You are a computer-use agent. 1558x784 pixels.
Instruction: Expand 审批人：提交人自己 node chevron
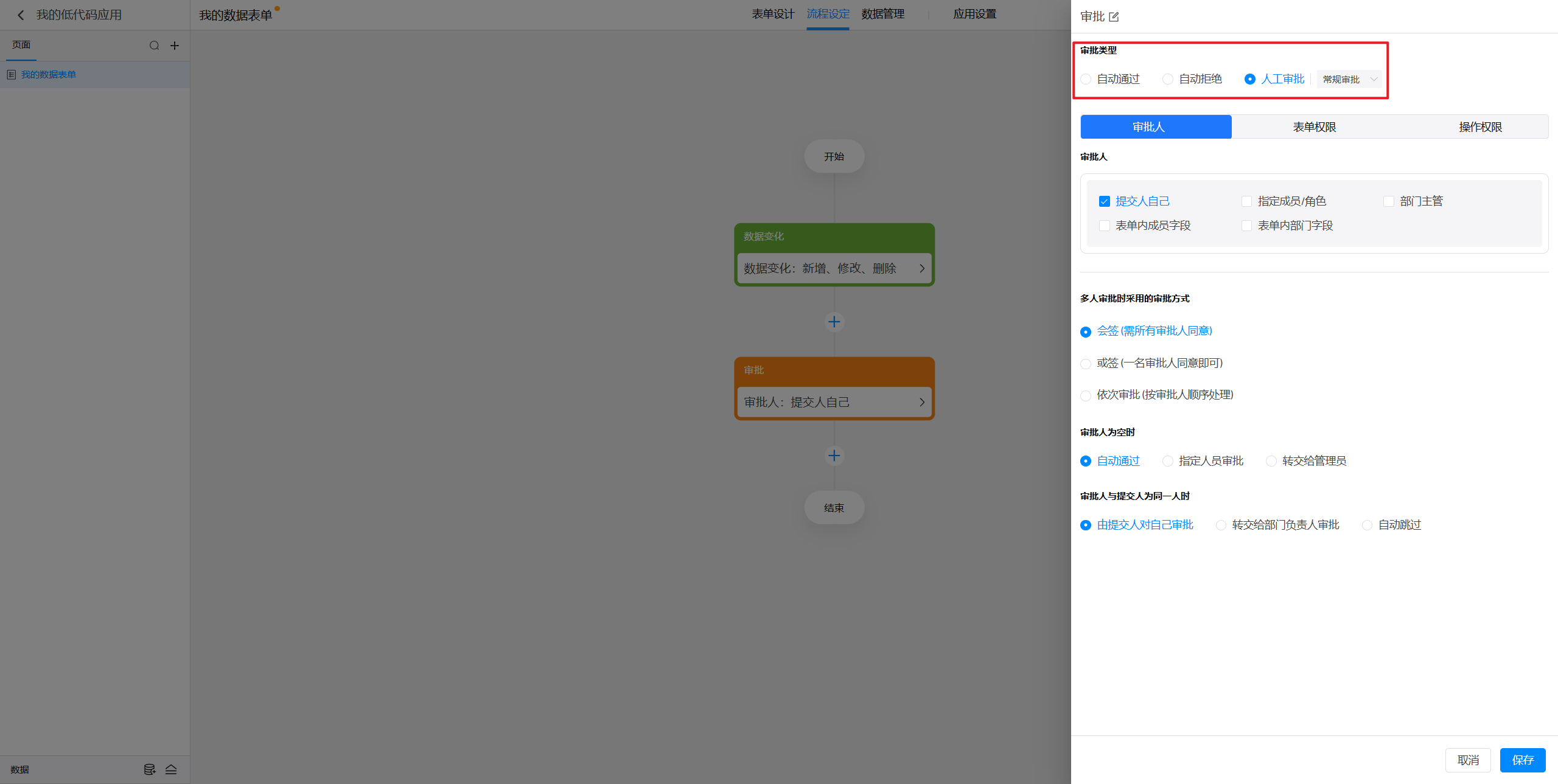921,402
